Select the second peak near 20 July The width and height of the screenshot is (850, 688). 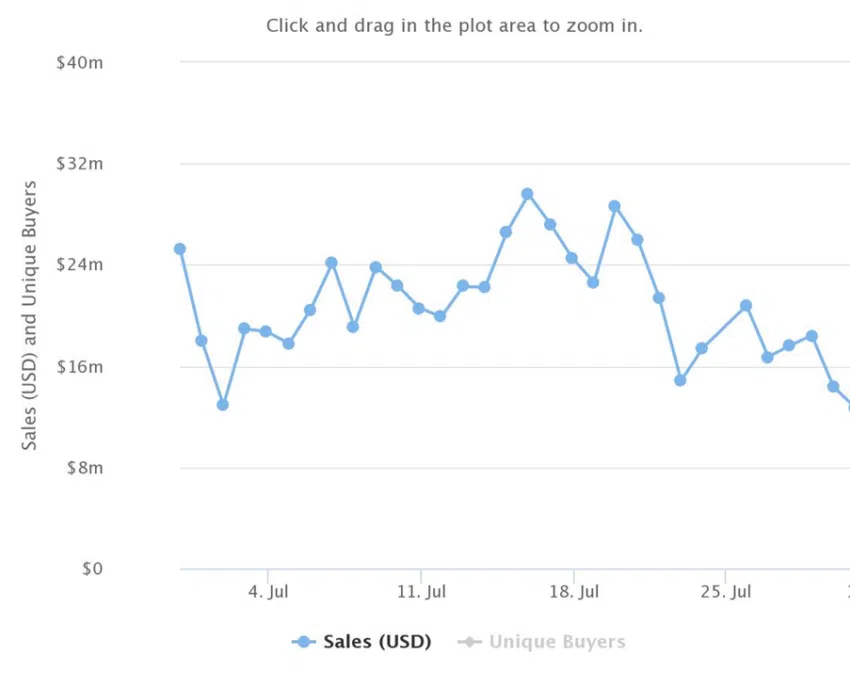(x=614, y=206)
